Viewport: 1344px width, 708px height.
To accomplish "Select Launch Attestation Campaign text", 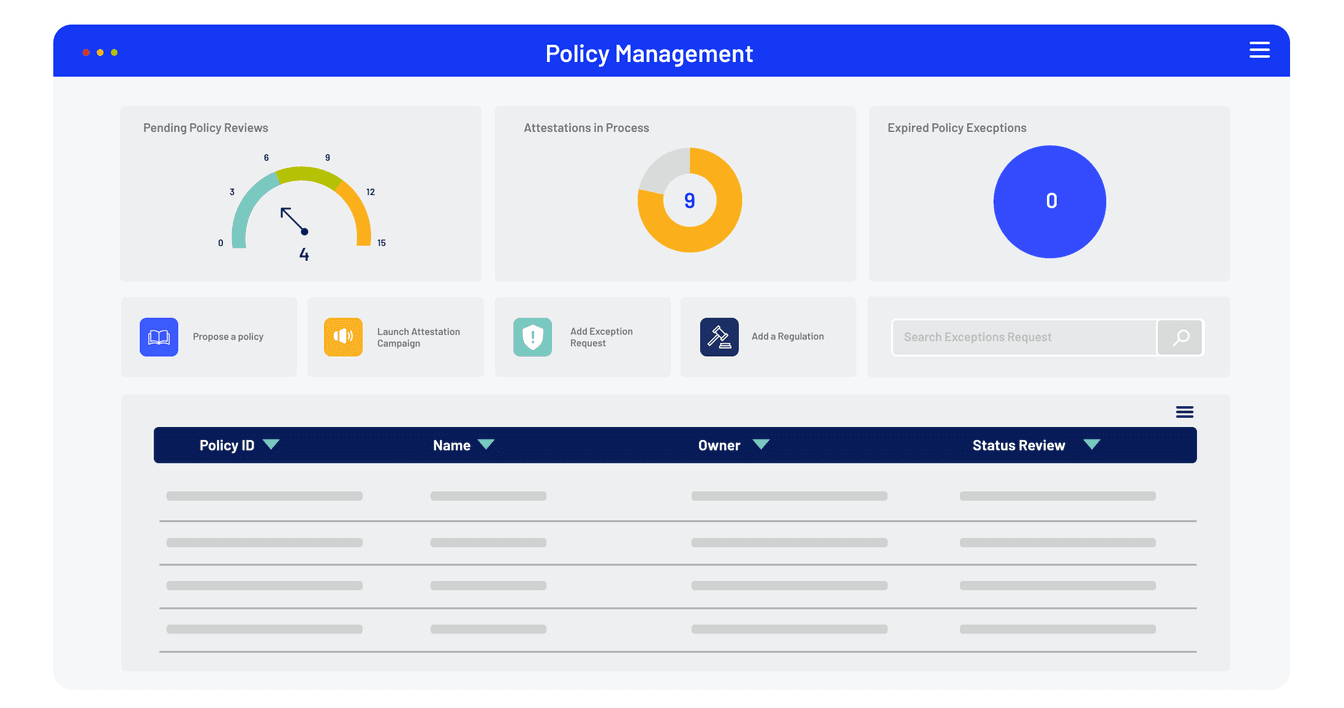I will (418, 337).
